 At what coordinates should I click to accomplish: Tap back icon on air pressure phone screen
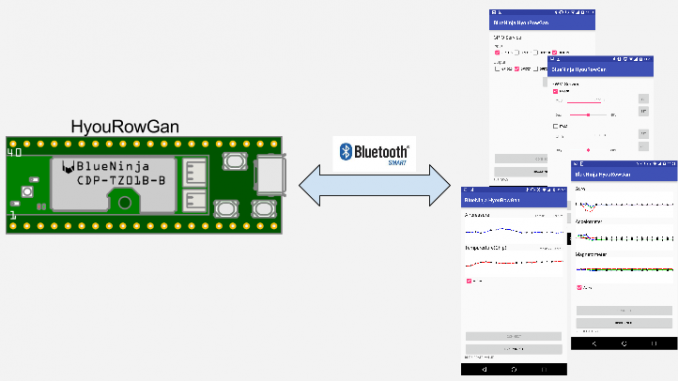click(x=484, y=369)
